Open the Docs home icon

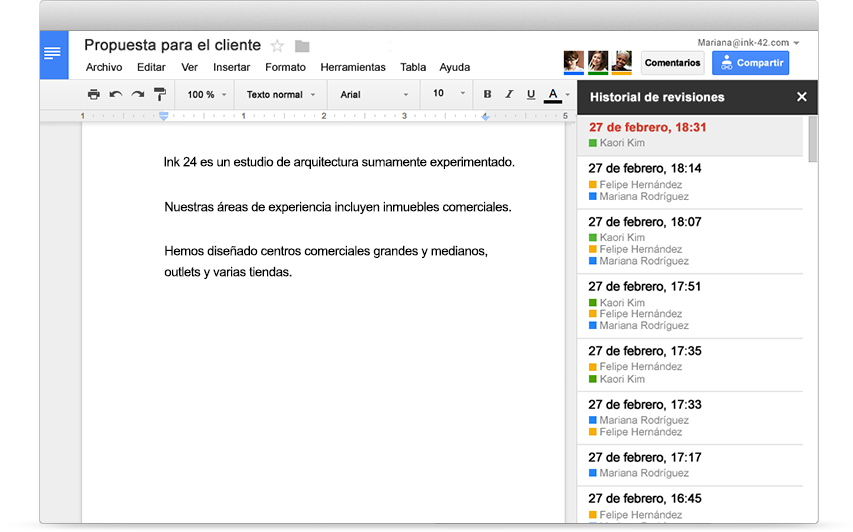tap(53, 54)
